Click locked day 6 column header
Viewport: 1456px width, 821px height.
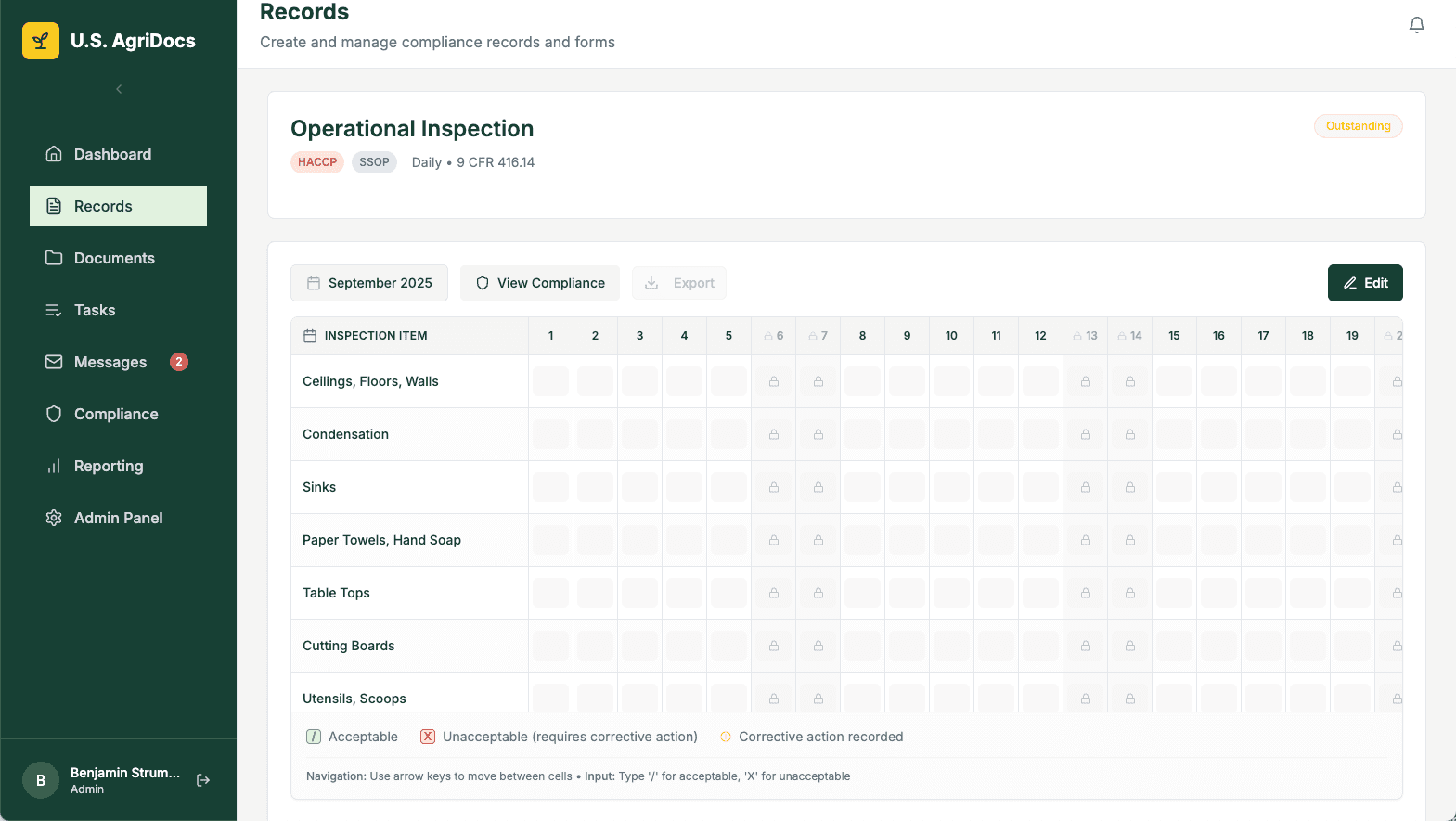click(773, 336)
